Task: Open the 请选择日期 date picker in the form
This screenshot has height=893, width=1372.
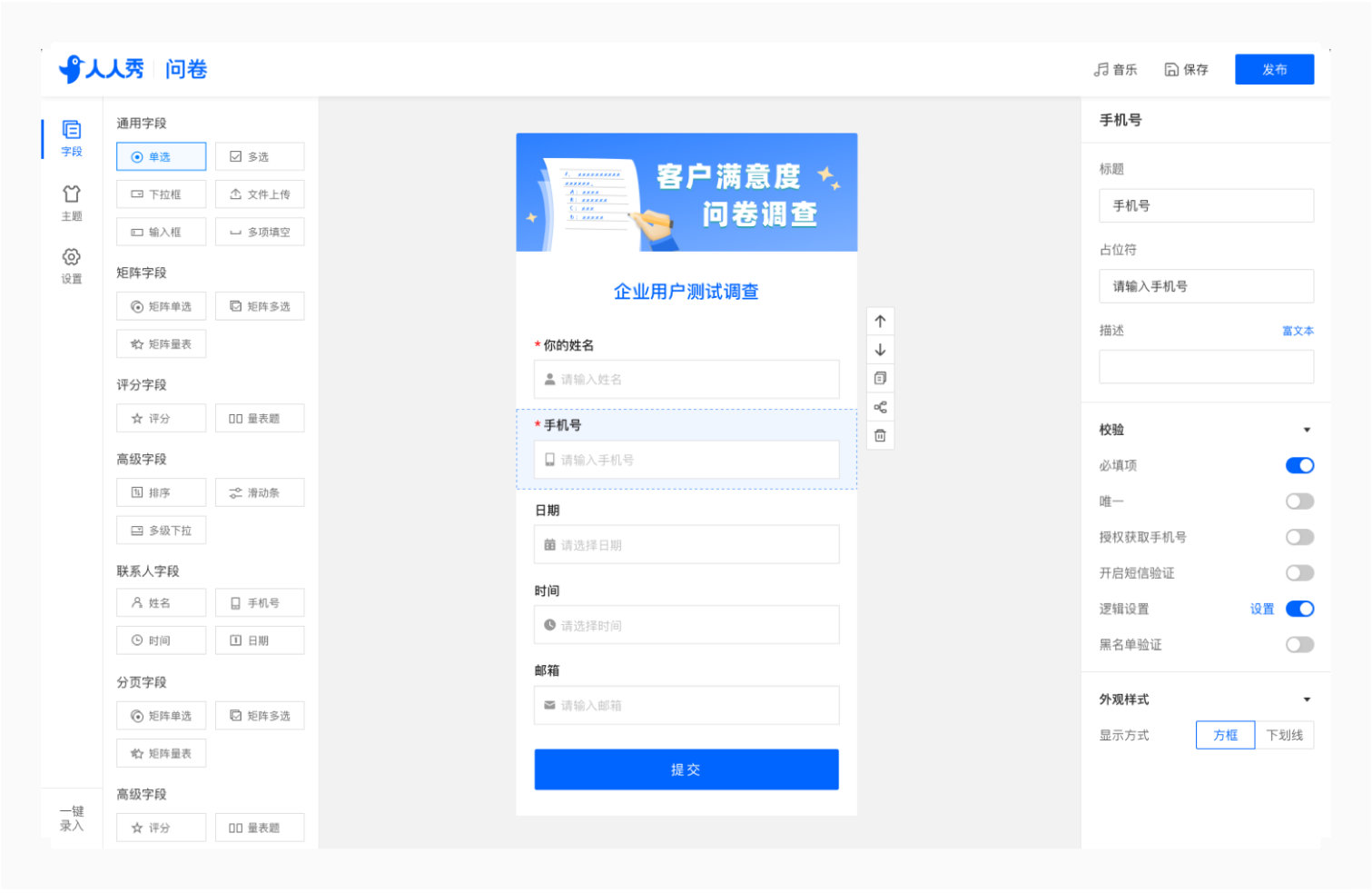Action: point(686,544)
